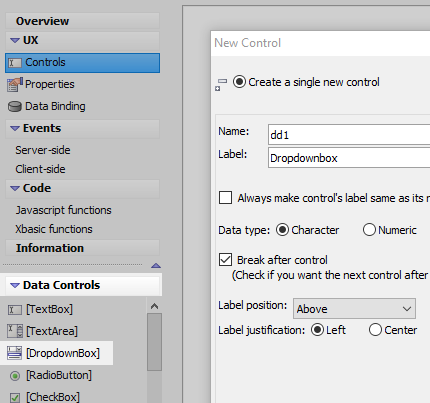Choose the DropdownBox control icon
Image resolution: width=430 pixels, height=403 pixels.
coord(15,353)
